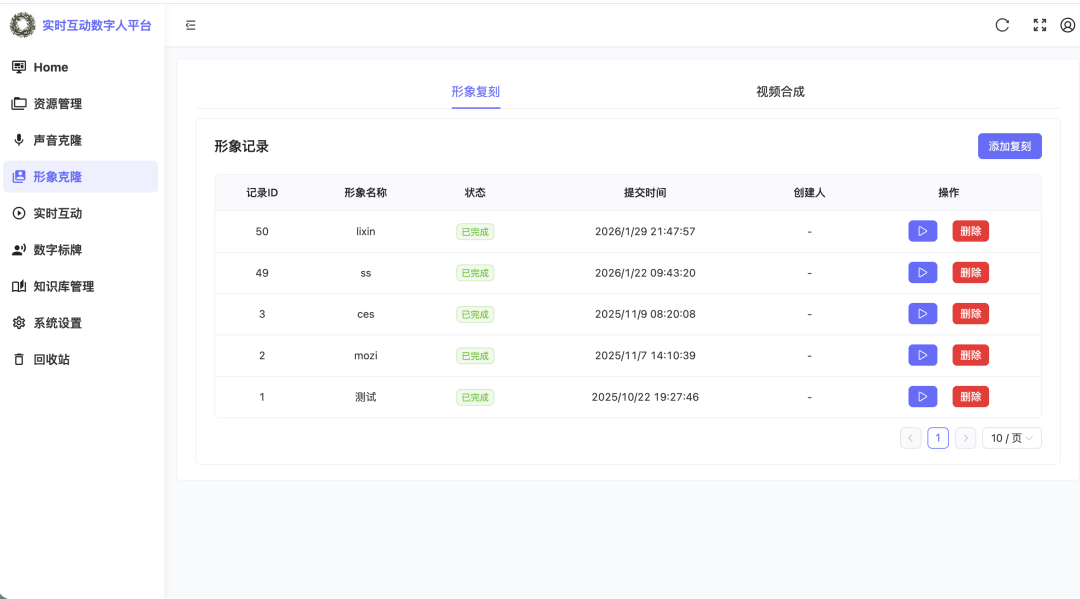Click the previous page chevron in pagination

(910, 437)
